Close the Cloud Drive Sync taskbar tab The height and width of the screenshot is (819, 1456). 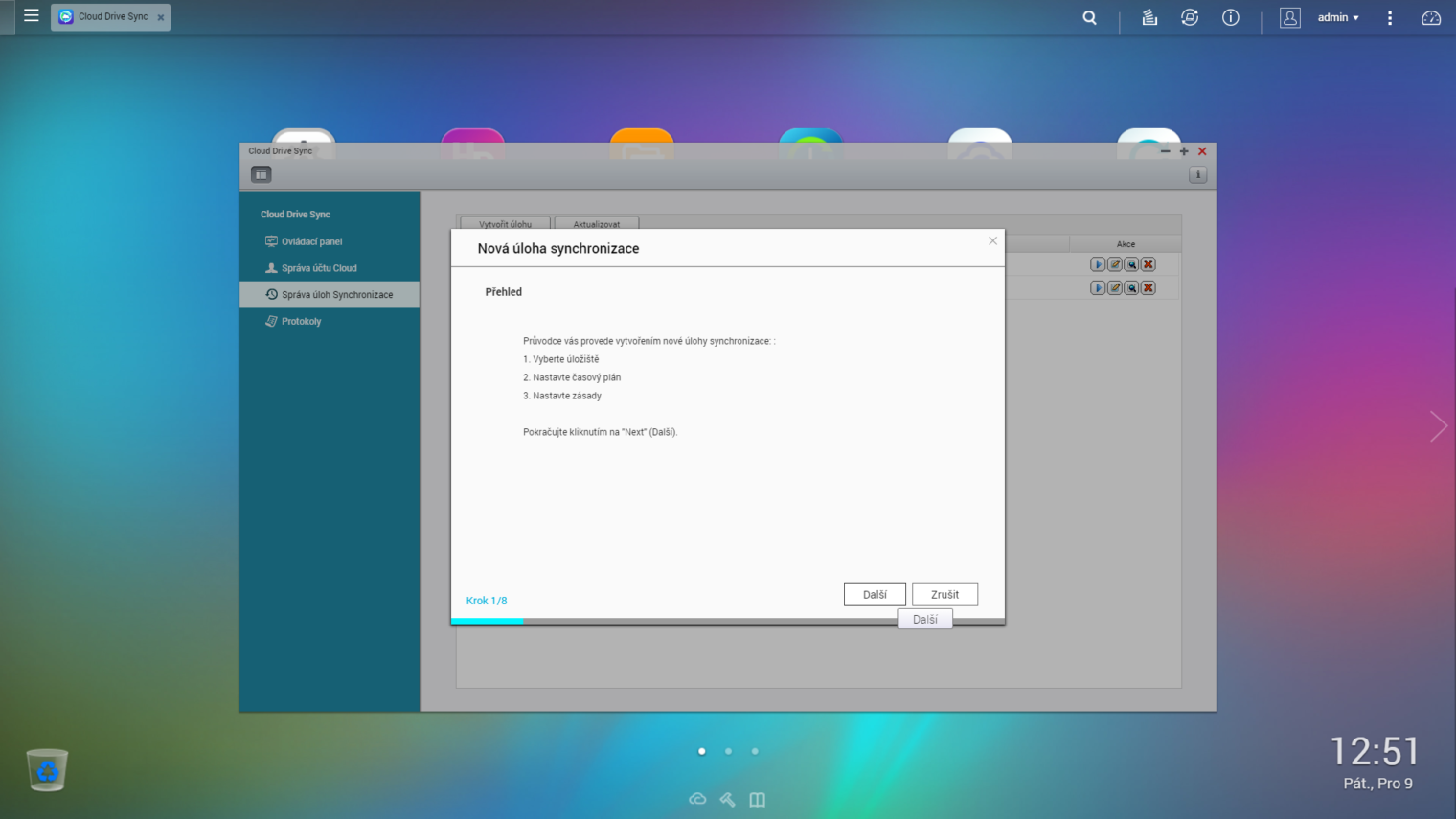(161, 17)
